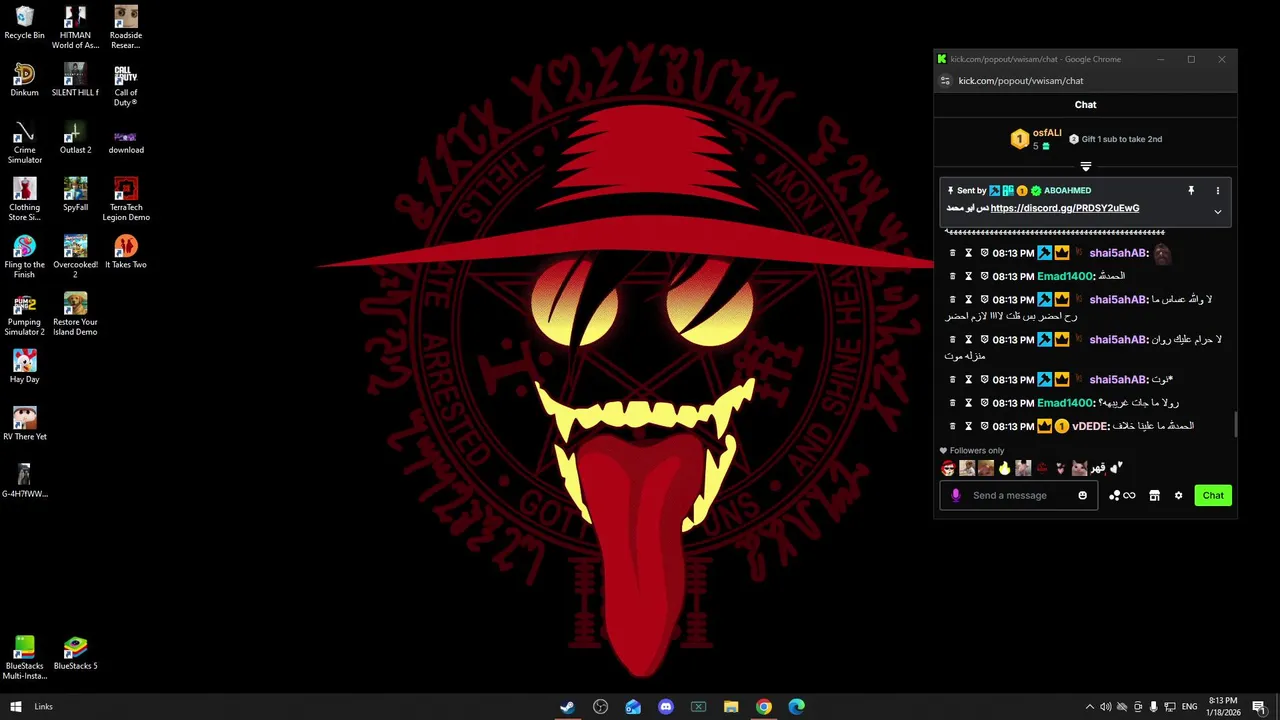Focus the Send a message input field
The width and height of the screenshot is (1280, 720).
click(1018, 495)
